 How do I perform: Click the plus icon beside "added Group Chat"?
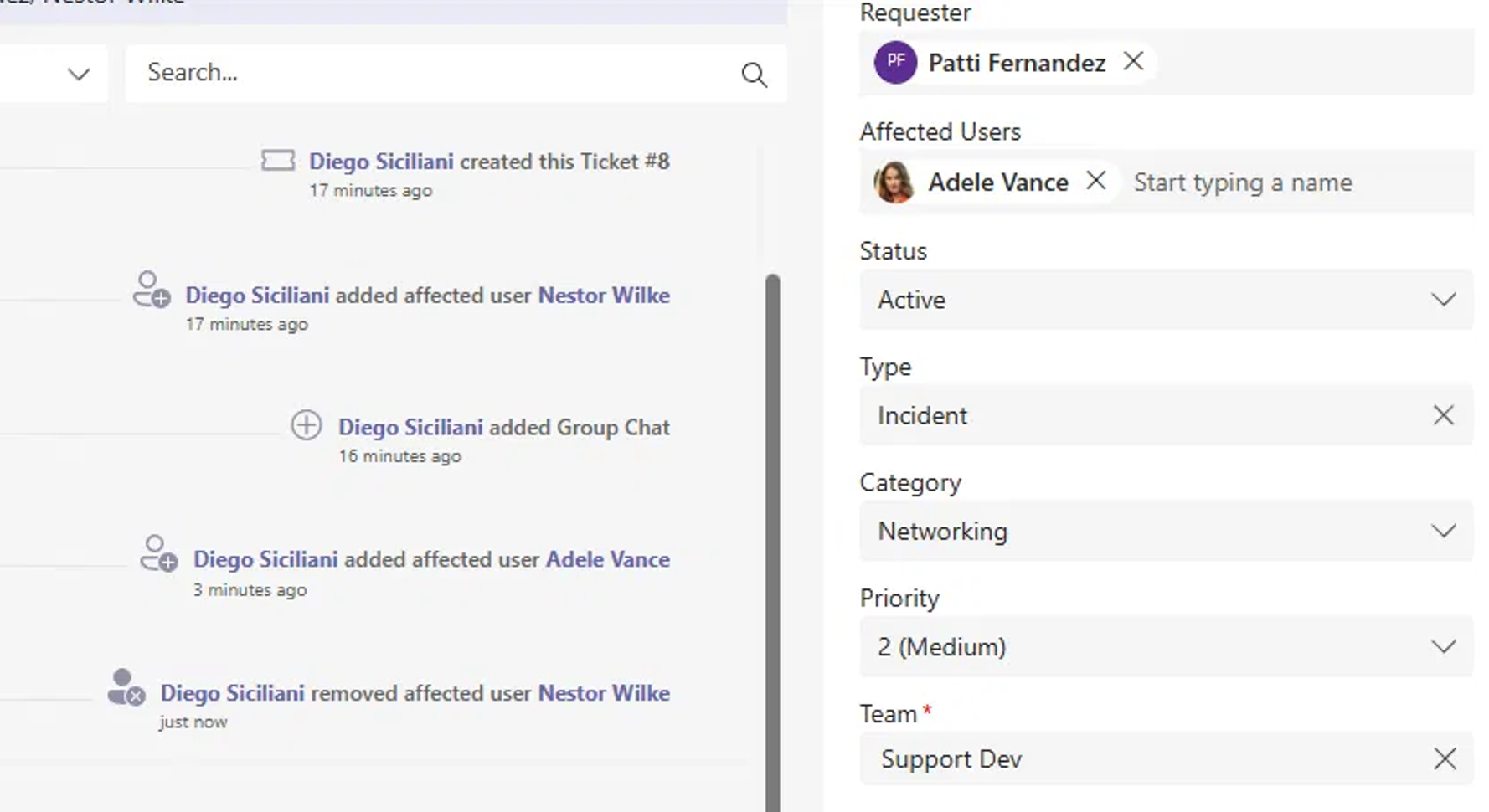pos(307,426)
